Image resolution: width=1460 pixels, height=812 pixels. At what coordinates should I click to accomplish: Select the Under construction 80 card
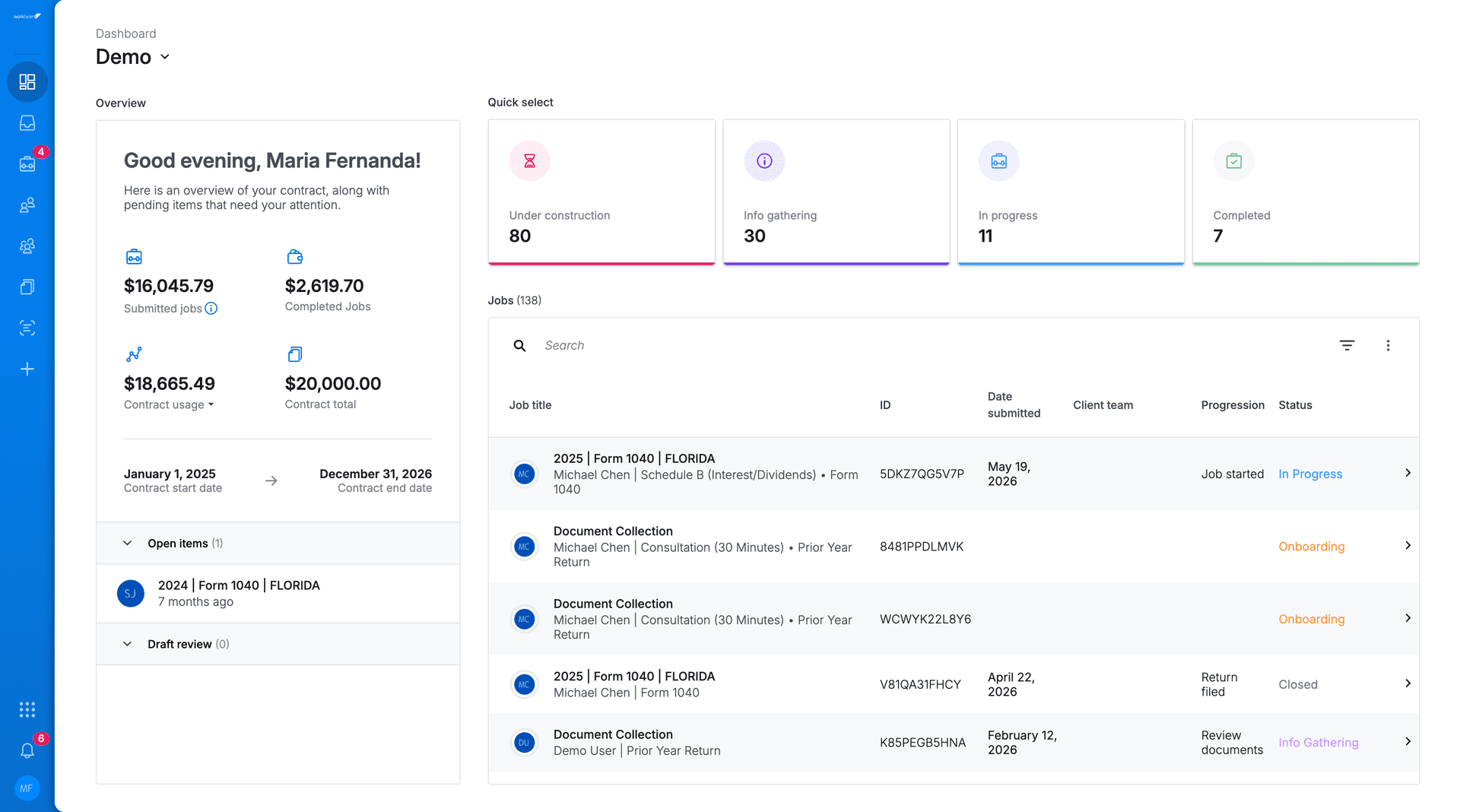point(601,192)
